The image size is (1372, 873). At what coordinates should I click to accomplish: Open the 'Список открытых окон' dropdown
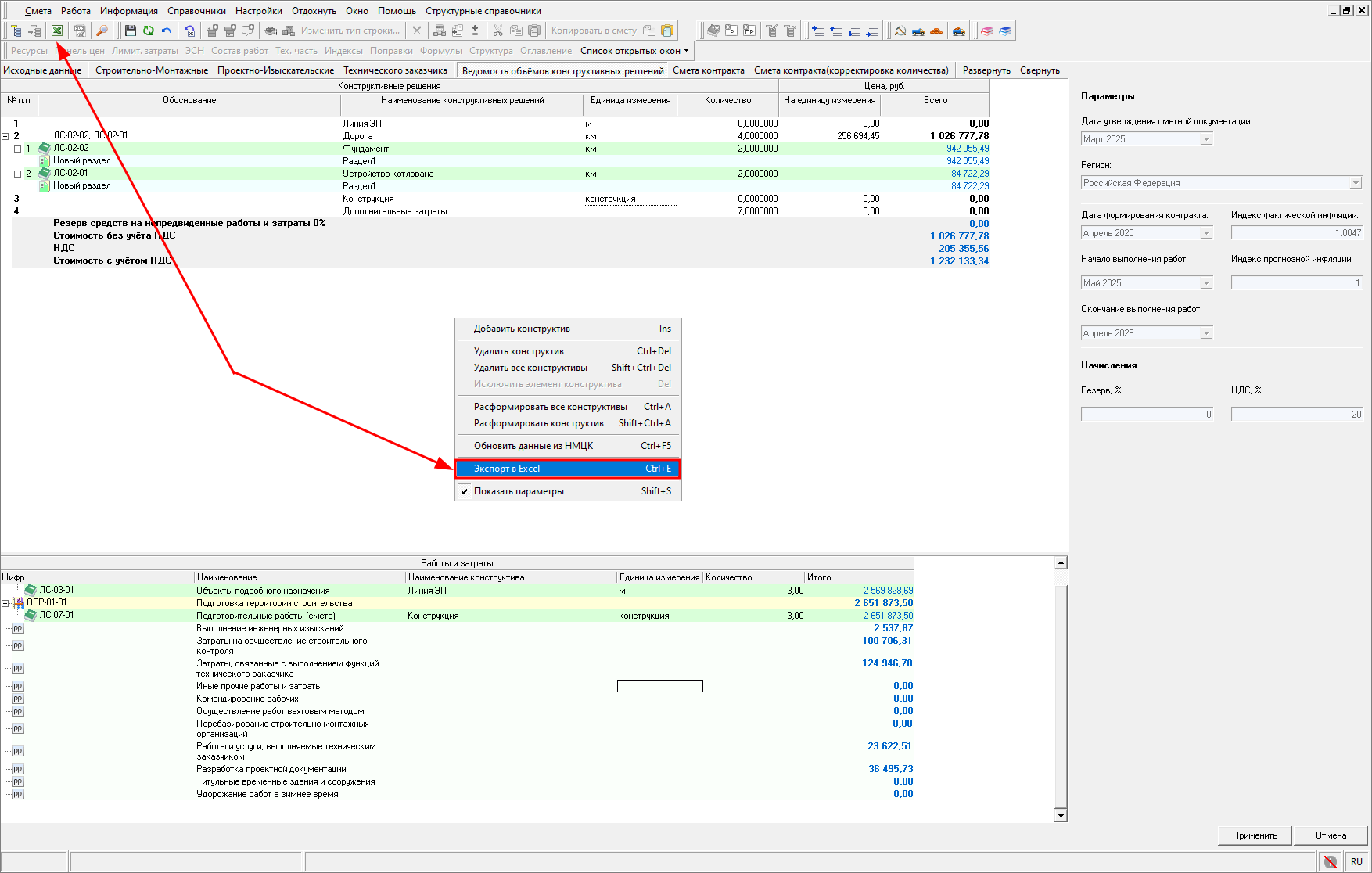(x=634, y=51)
